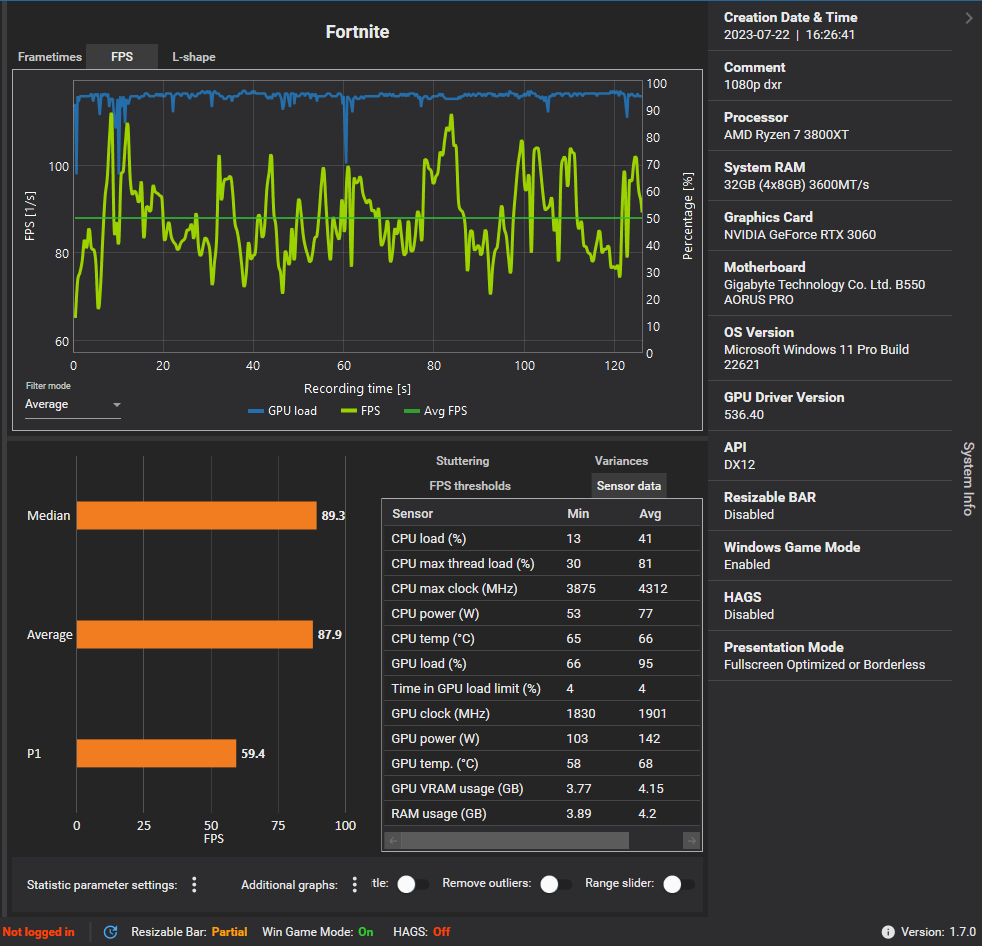Open the Filter mode Average dropdown
The image size is (982, 946).
pyautogui.click(x=73, y=404)
